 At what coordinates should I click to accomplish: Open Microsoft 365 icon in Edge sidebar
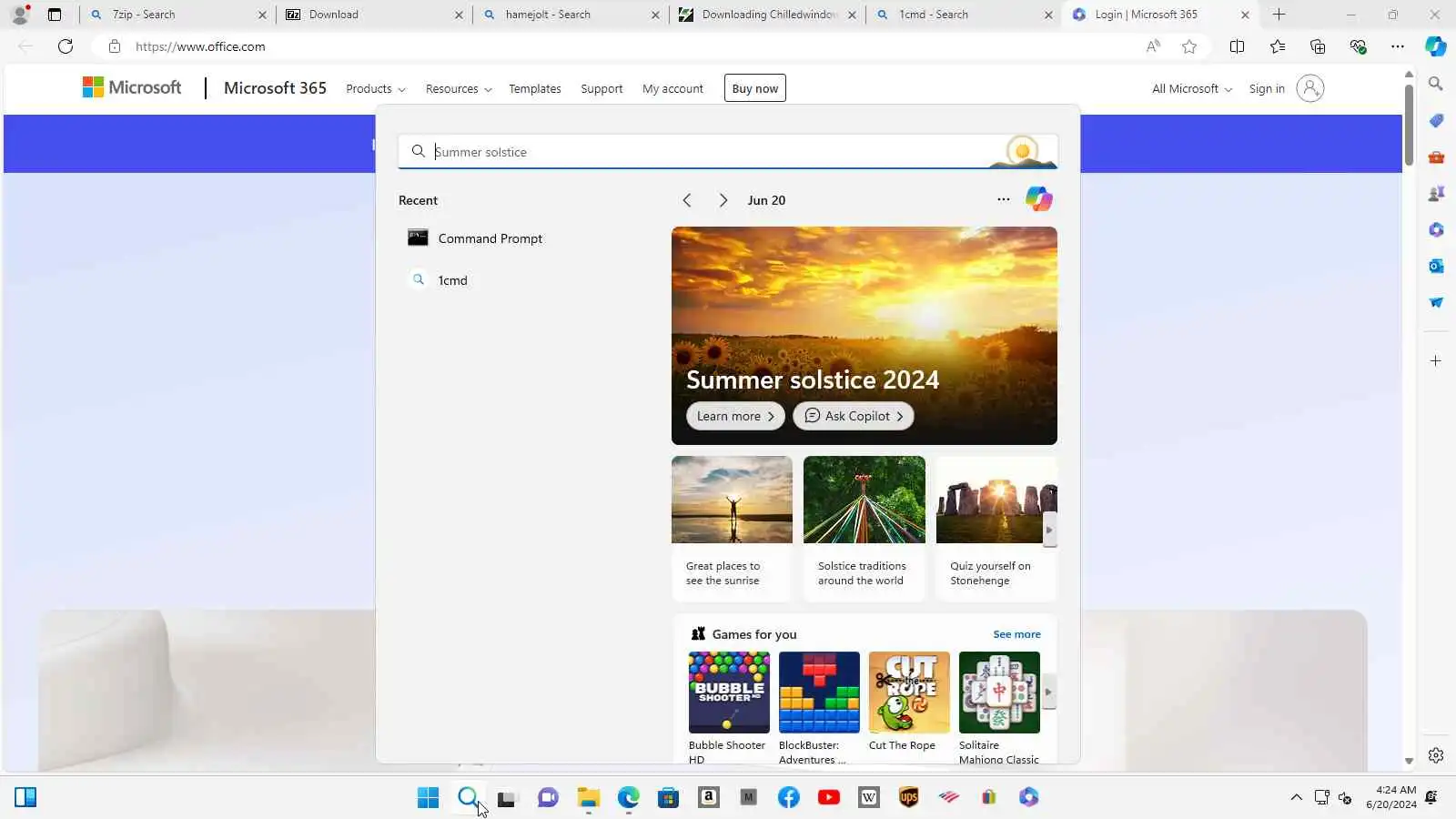1436,229
